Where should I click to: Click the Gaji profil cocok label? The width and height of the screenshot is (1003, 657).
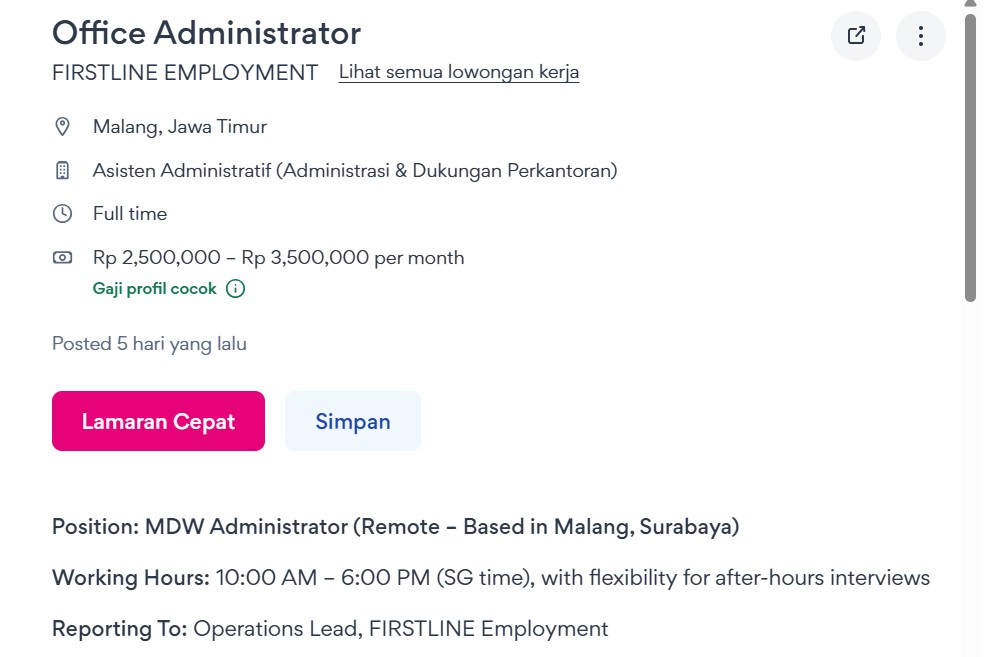tap(155, 289)
